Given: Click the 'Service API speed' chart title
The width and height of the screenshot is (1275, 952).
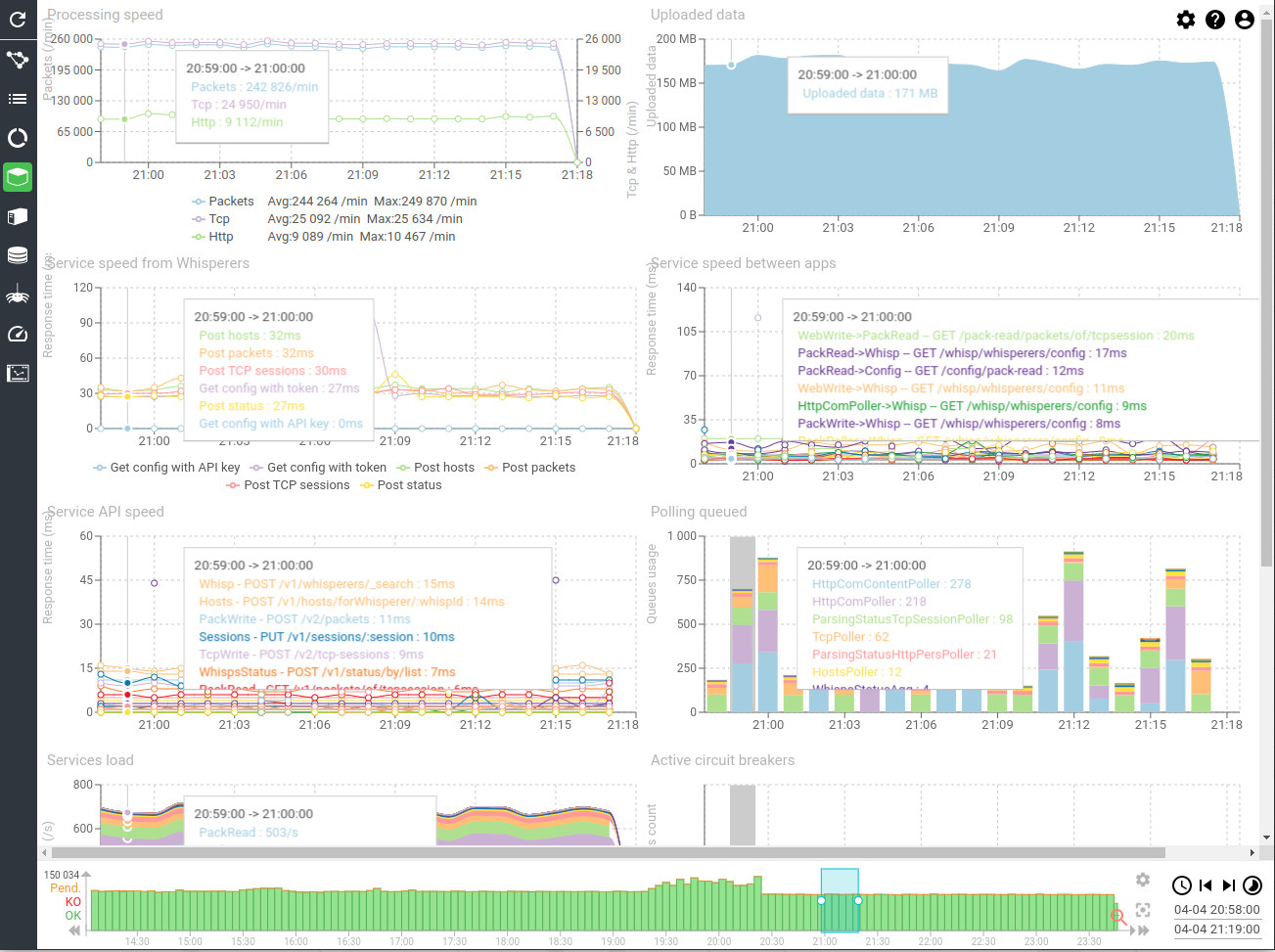Looking at the screenshot, I should 106,512.
